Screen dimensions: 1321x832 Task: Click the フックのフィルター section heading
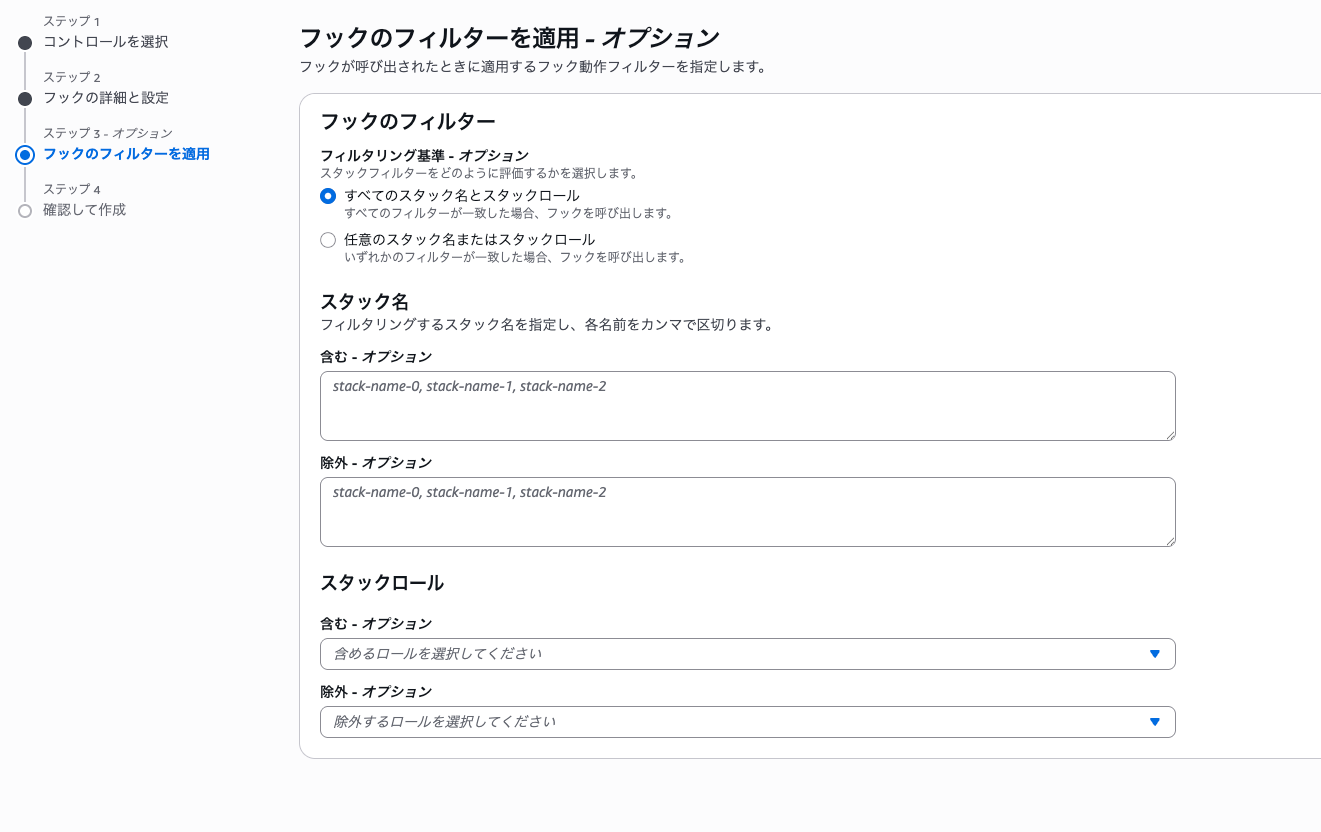tap(407, 122)
